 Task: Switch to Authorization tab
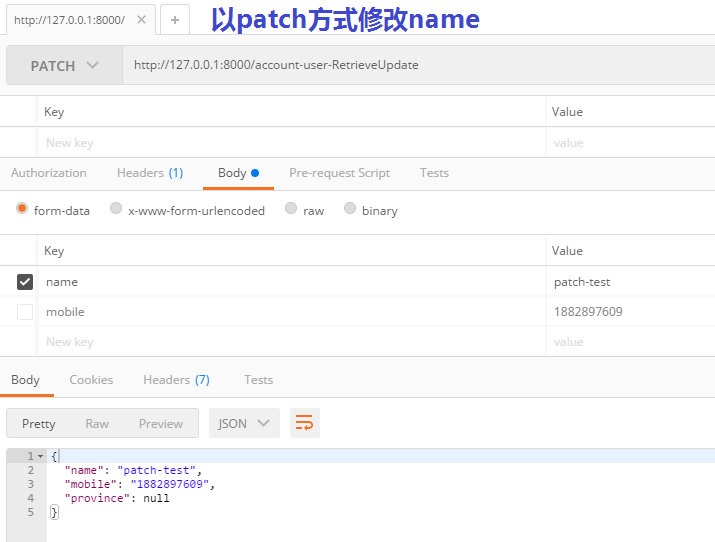point(49,173)
